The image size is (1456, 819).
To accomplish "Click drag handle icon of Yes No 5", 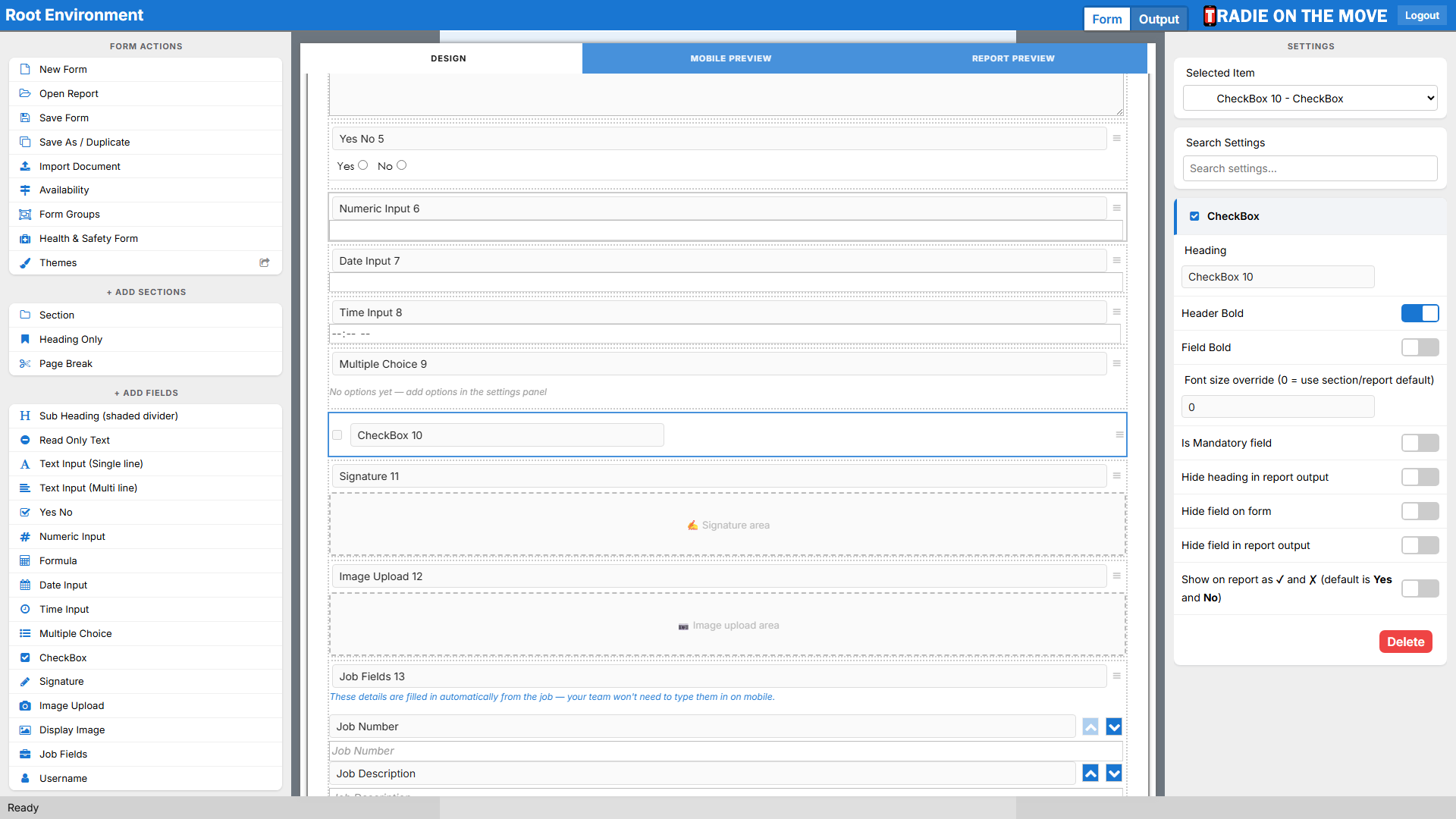I will click(x=1116, y=138).
